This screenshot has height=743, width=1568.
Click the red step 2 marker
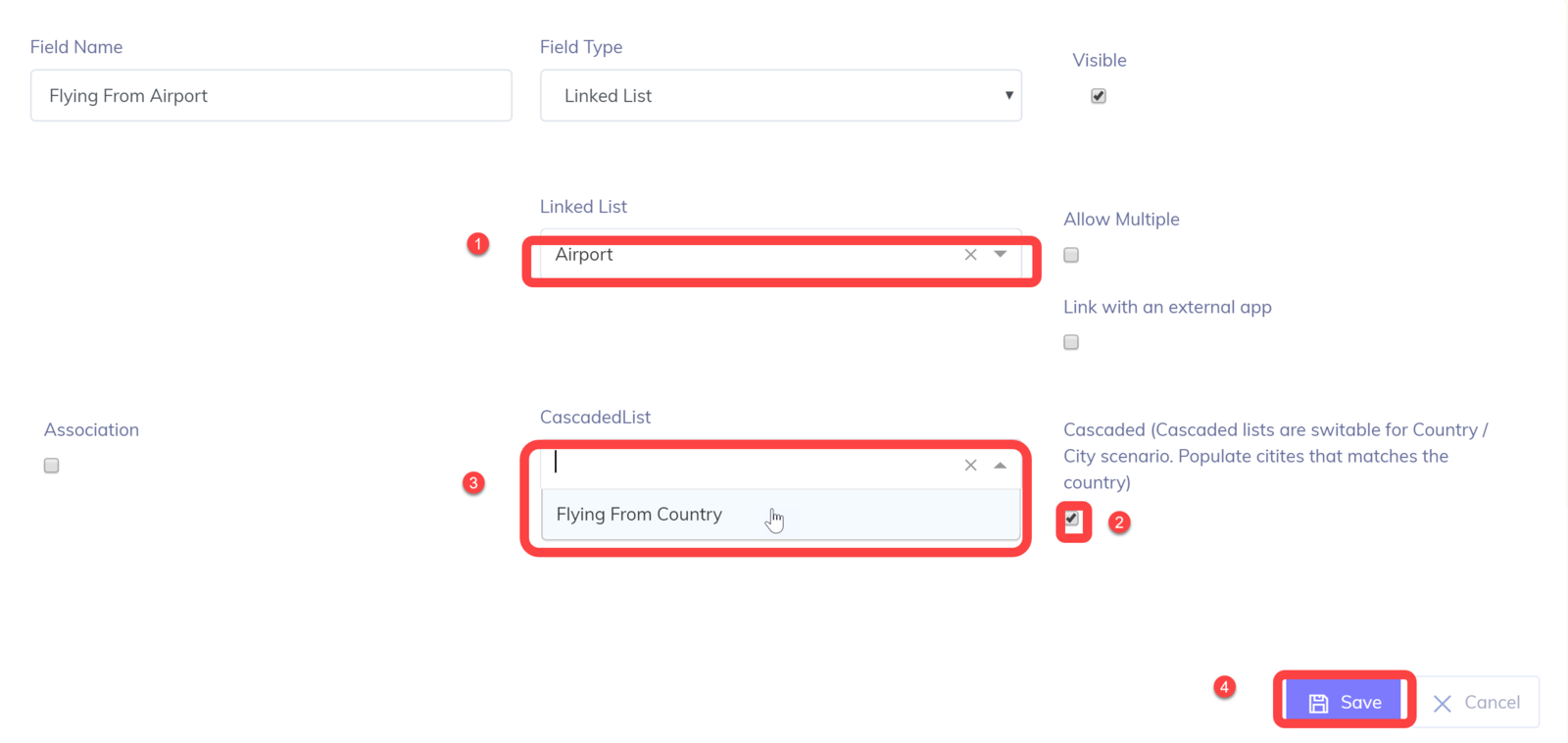pos(1119,522)
